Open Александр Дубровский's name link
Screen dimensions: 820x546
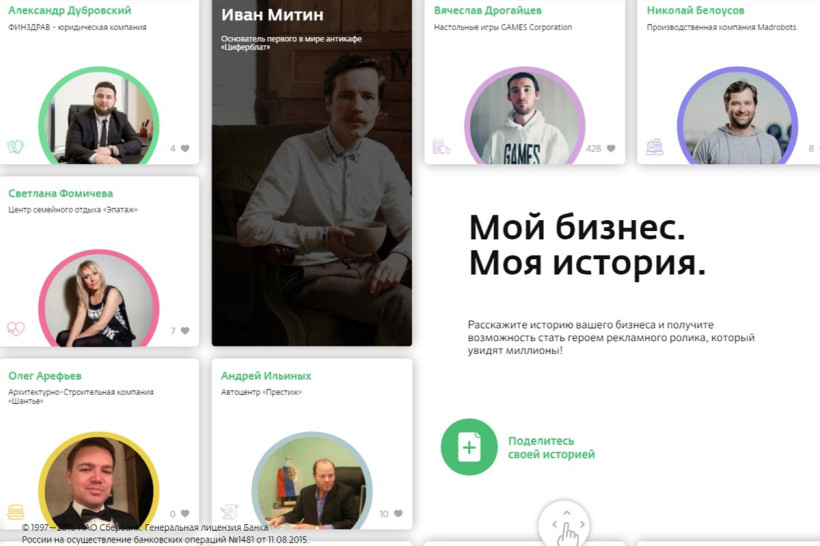point(69,10)
